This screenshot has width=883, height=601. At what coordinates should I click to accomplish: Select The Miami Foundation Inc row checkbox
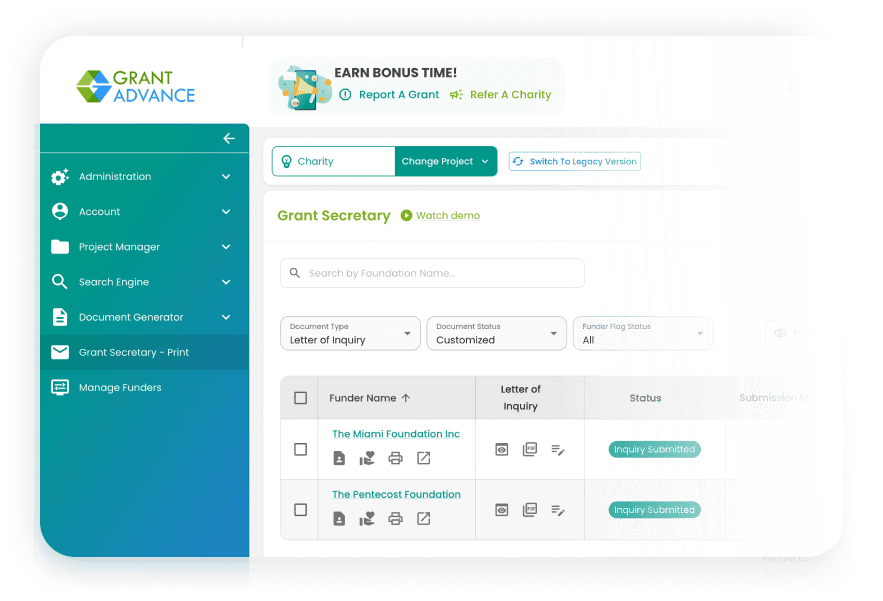coord(301,449)
